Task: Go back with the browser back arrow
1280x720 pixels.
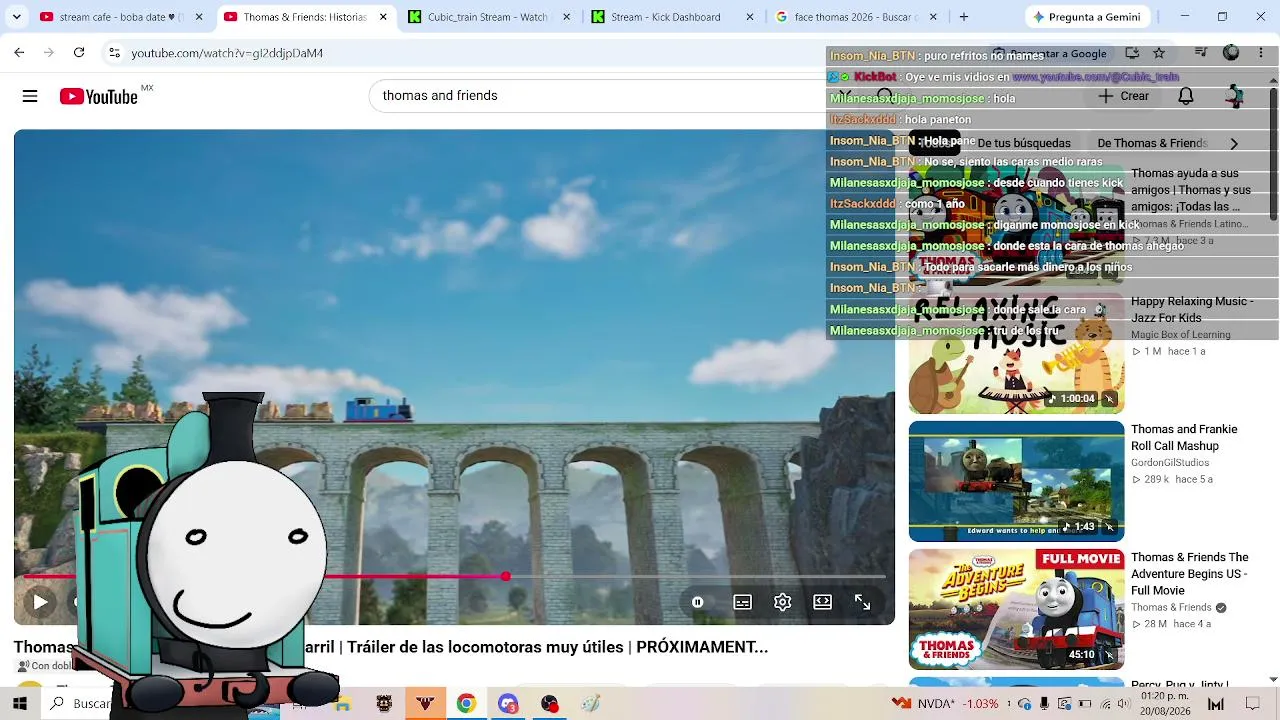Action: point(19,53)
